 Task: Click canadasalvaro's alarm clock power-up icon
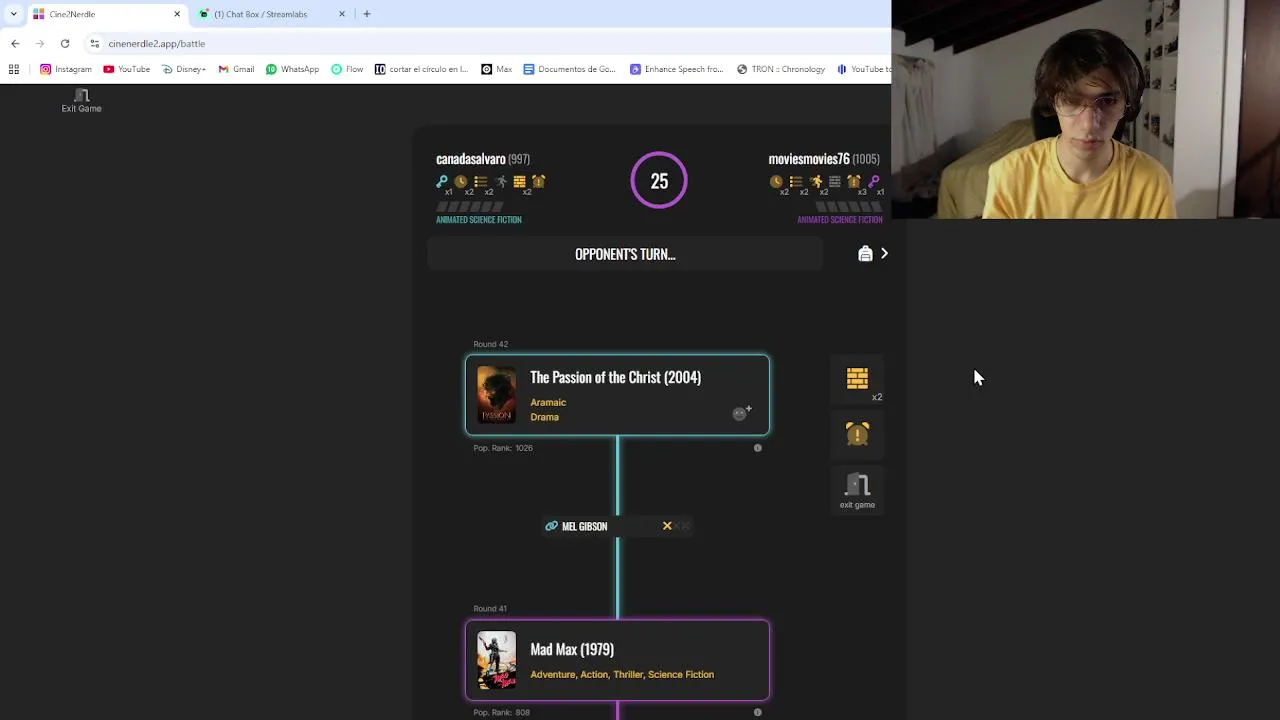[x=538, y=181]
